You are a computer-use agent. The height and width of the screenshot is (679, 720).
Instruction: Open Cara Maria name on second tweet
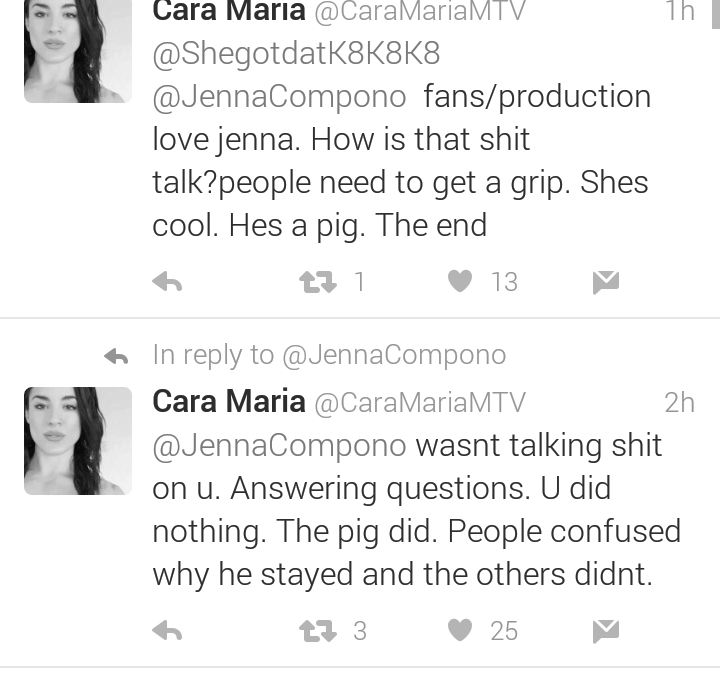click(x=229, y=401)
